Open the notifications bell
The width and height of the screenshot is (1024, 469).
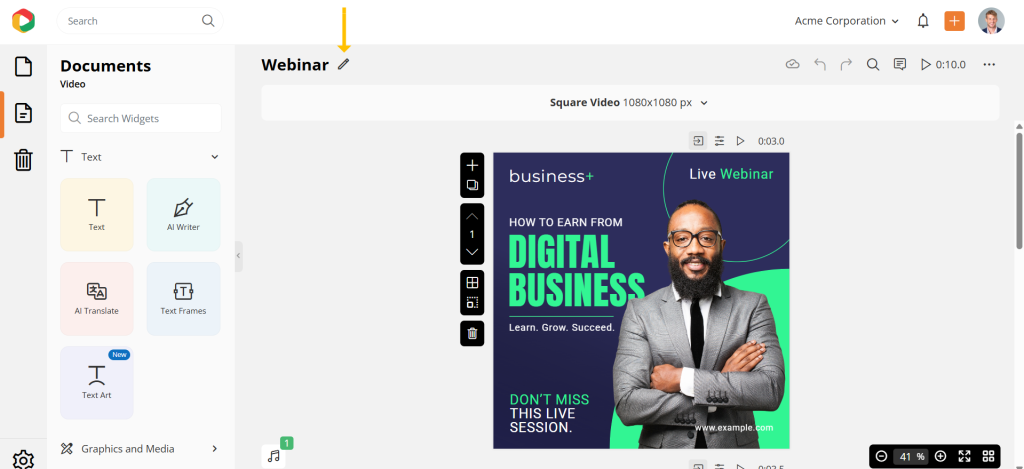pyautogui.click(x=923, y=21)
